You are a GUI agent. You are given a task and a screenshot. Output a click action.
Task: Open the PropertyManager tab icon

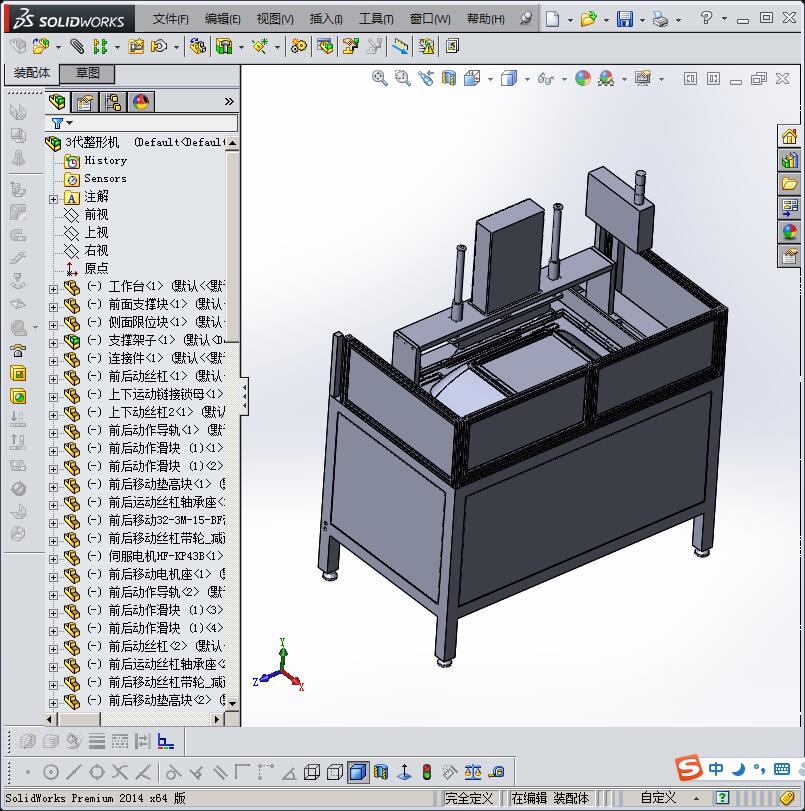86,102
